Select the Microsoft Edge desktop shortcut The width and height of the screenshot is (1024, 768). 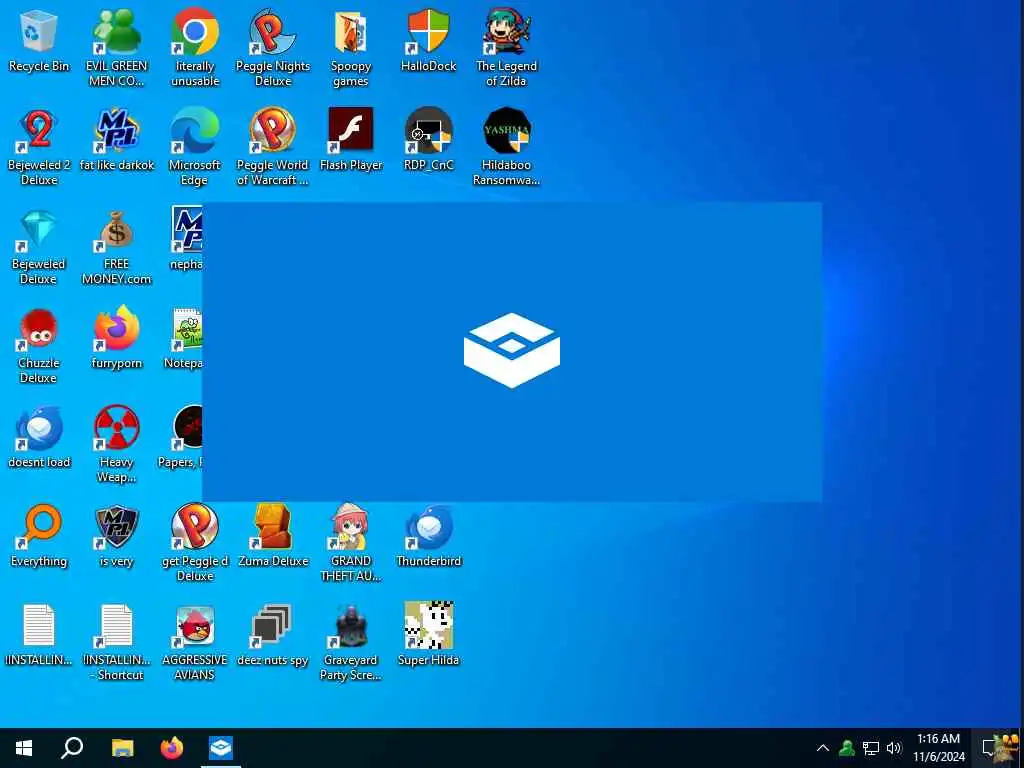click(x=195, y=148)
